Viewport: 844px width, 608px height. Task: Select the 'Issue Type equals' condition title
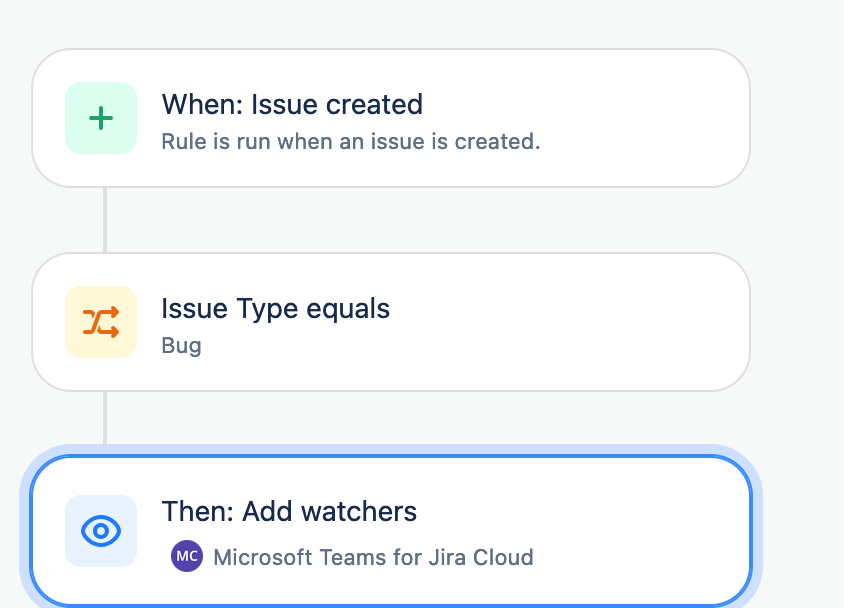point(276,309)
